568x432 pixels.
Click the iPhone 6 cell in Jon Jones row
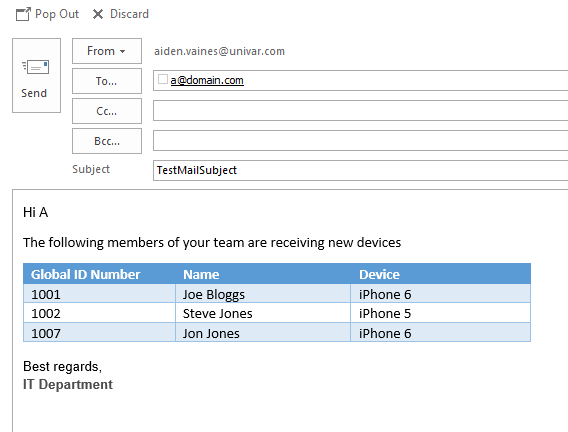[x=440, y=333]
